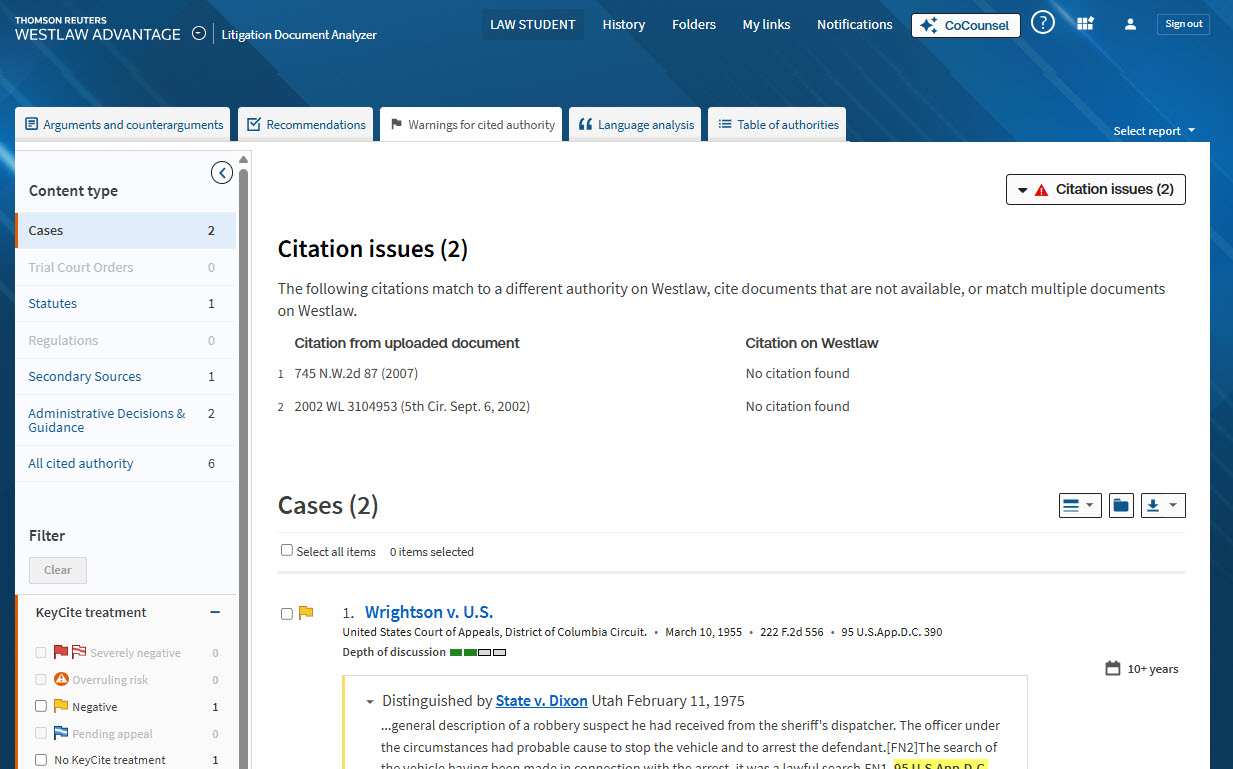This screenshot has height=769, width=1233.
Task: Open the Wrightson v. U.S. case link
Action: point(428,612)
